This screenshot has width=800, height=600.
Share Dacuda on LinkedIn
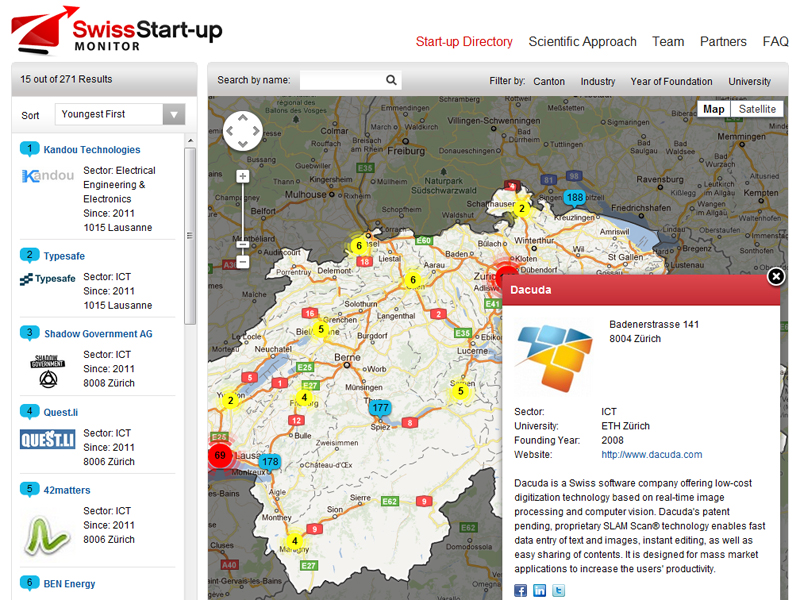coord(539,591)
